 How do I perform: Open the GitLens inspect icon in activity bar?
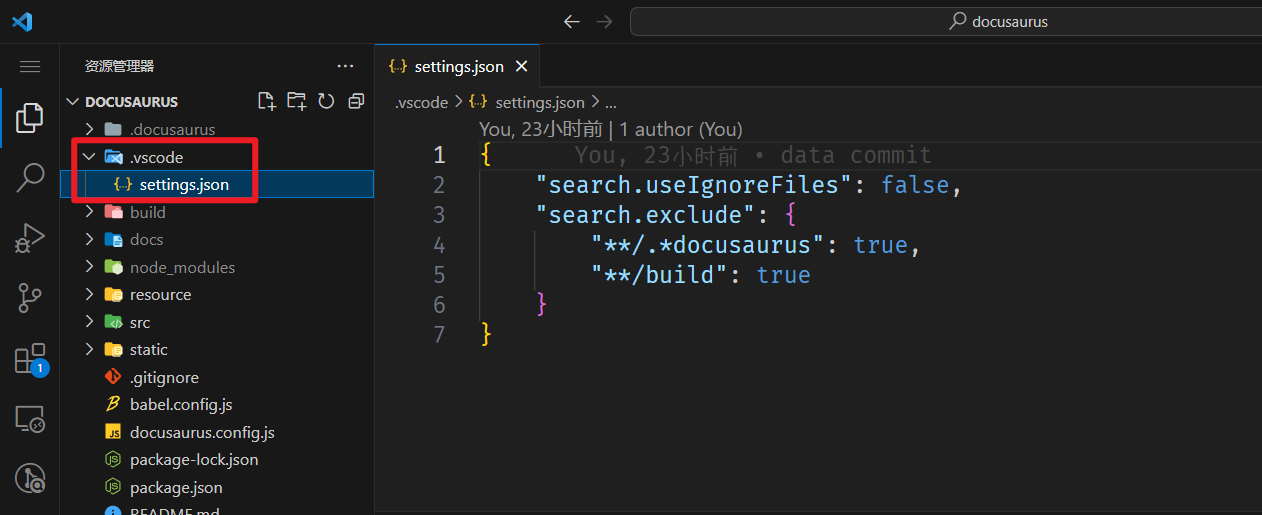tap(30, 478)
